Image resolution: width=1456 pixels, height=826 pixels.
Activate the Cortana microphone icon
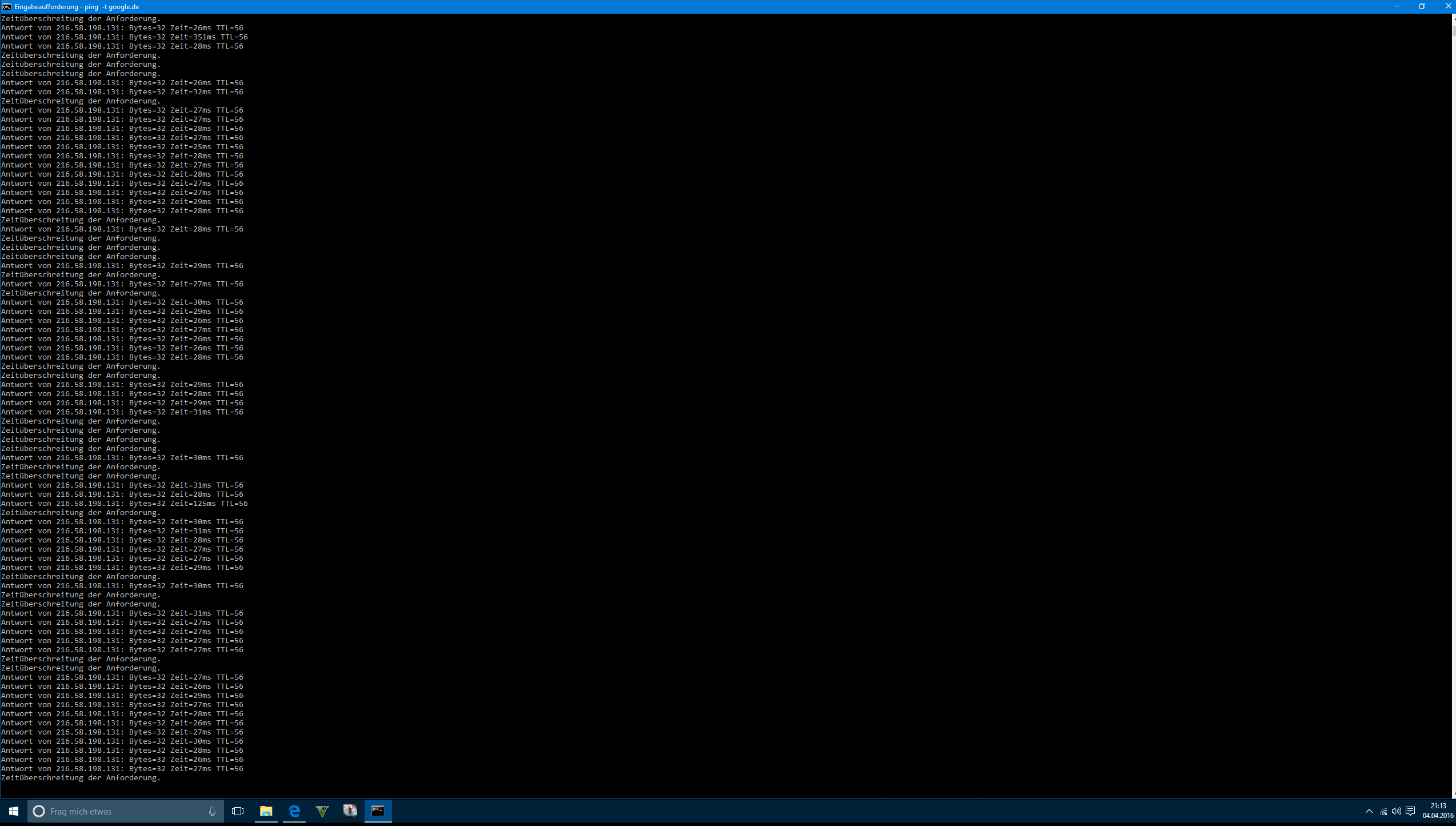pos(212,811)
